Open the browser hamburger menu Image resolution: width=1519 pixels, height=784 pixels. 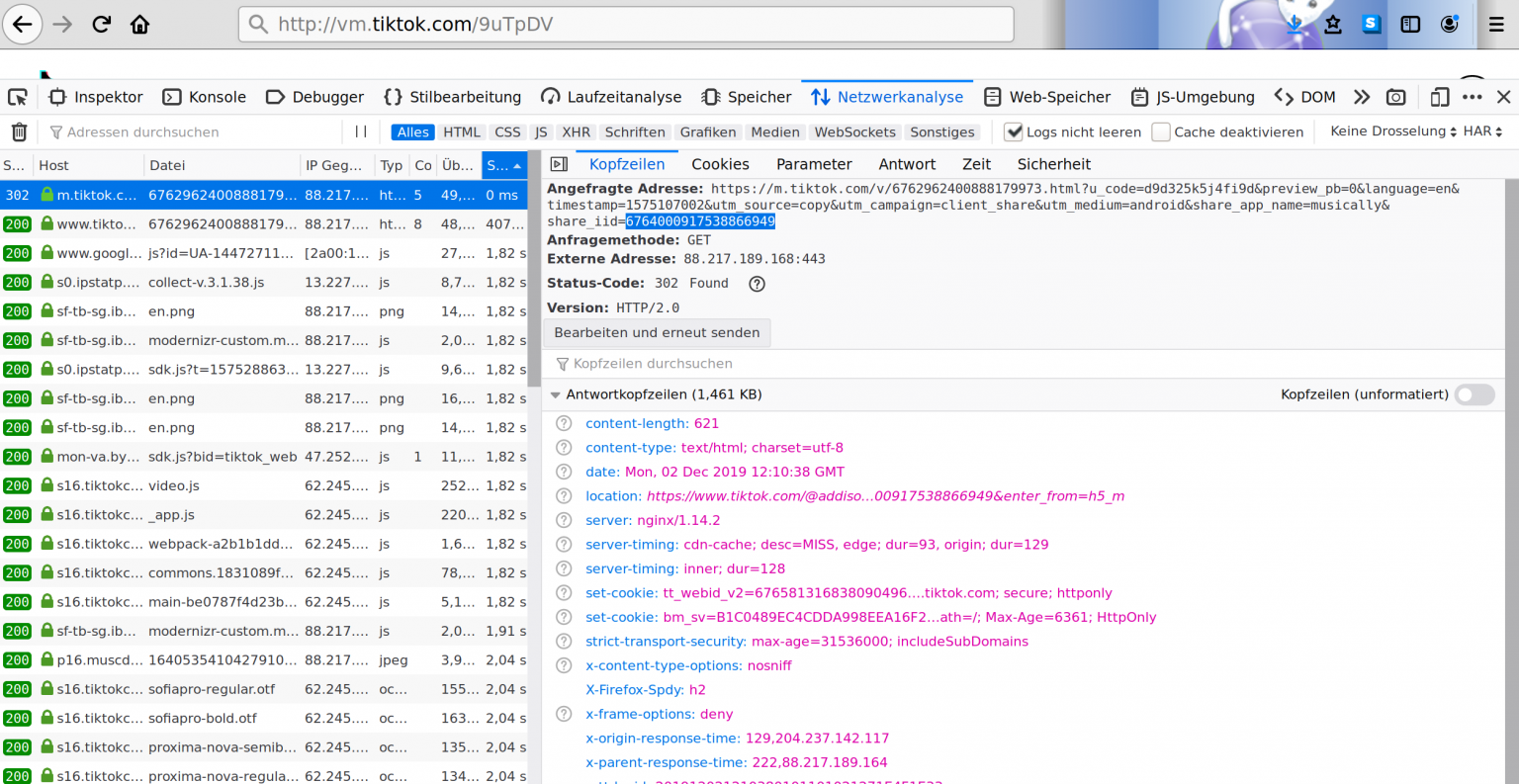pos(1496,24)
